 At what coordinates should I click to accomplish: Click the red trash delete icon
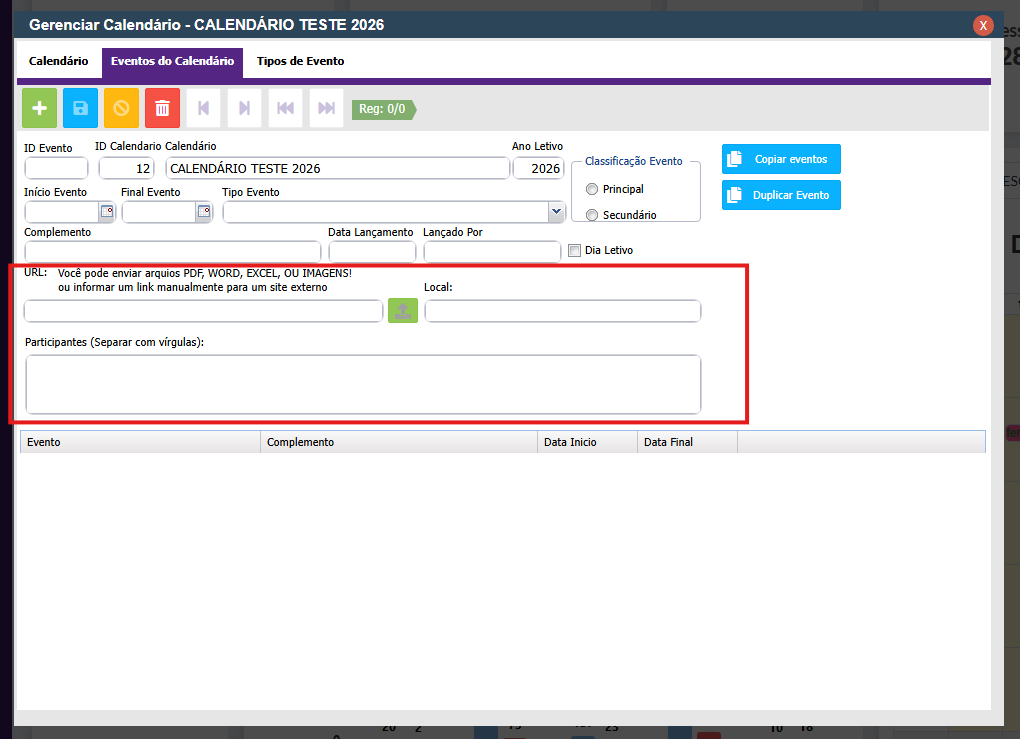pos(163,108)
